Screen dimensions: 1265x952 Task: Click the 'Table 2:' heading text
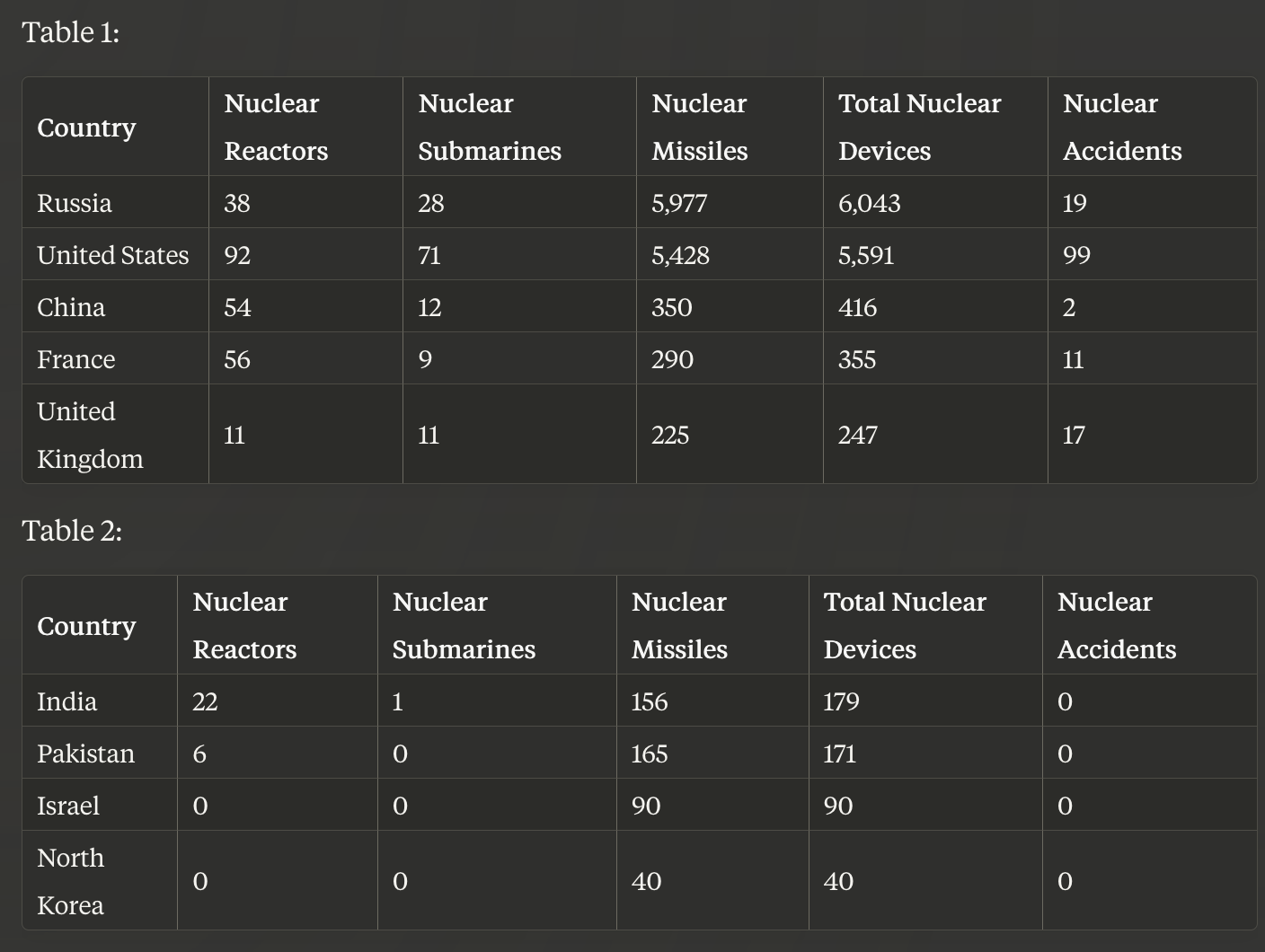pyautogui.click(x=72, y=531)
